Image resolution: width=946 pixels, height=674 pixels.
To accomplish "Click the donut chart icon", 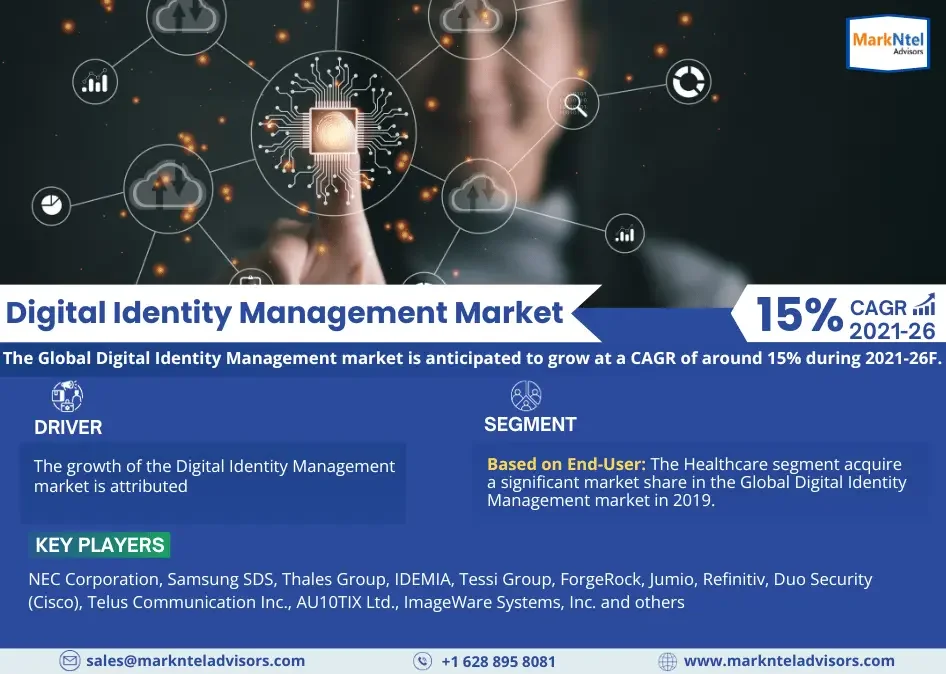I will pyautogui.click(x=688, y=83).
